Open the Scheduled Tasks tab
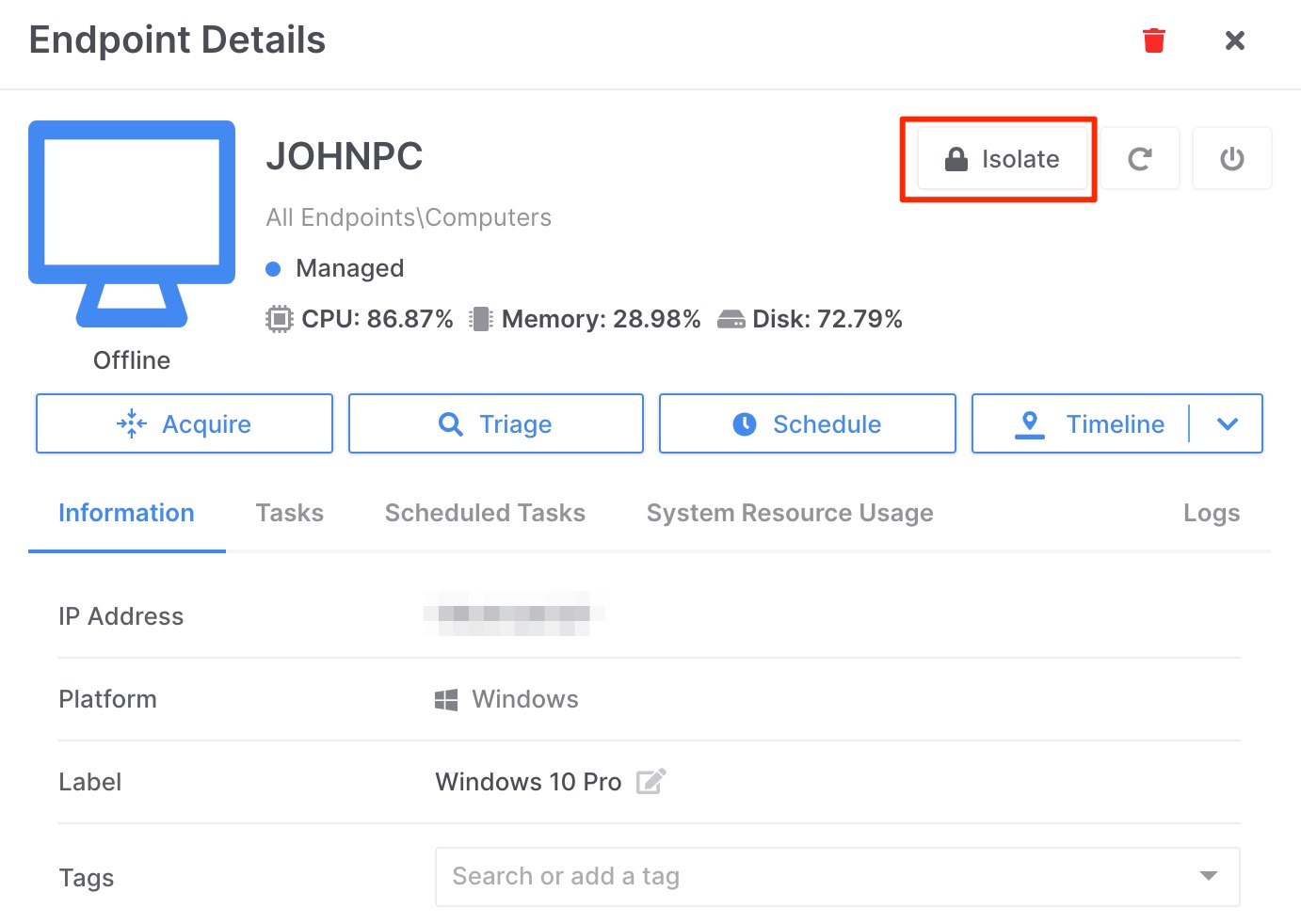 click(485, 513)
